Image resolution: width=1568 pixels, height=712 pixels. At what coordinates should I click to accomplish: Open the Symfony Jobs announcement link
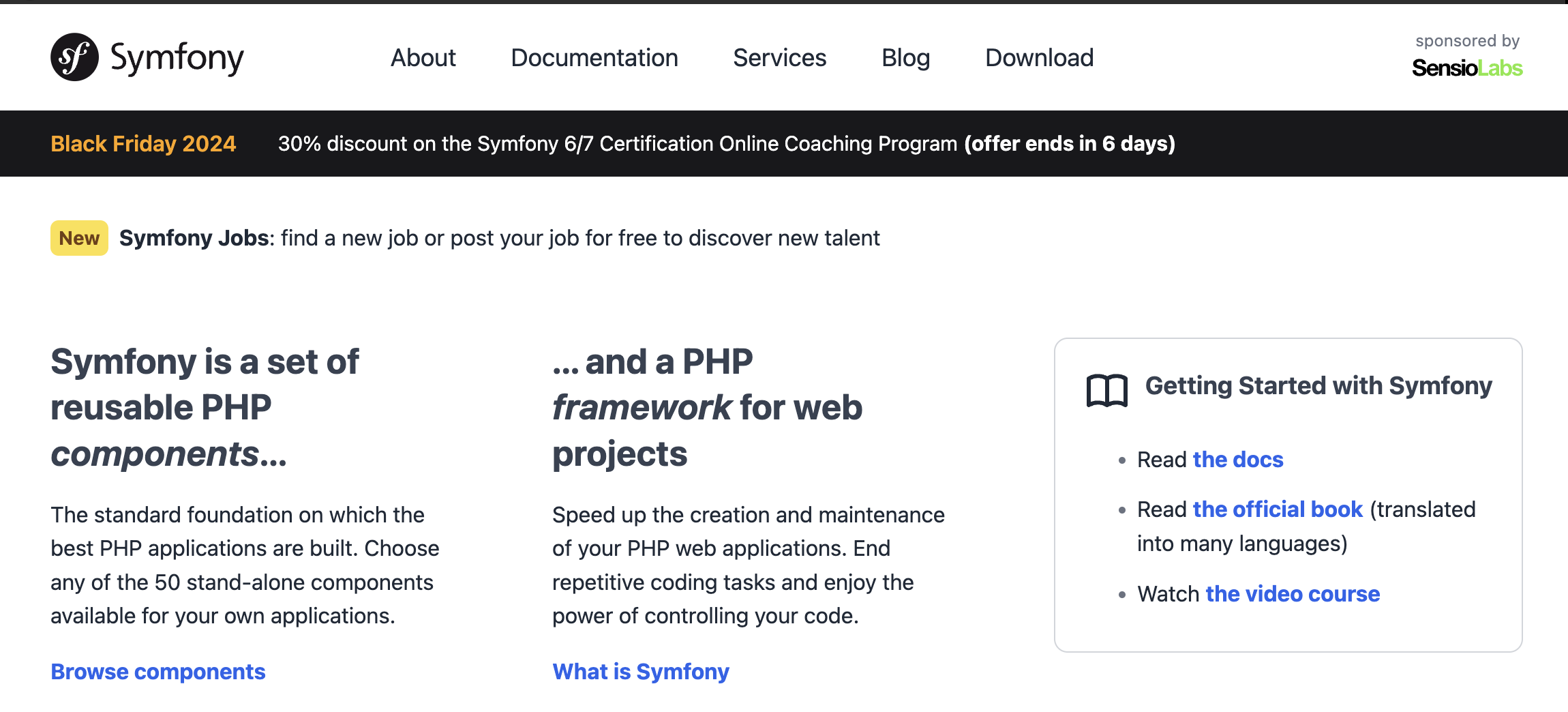pos(500,238)
